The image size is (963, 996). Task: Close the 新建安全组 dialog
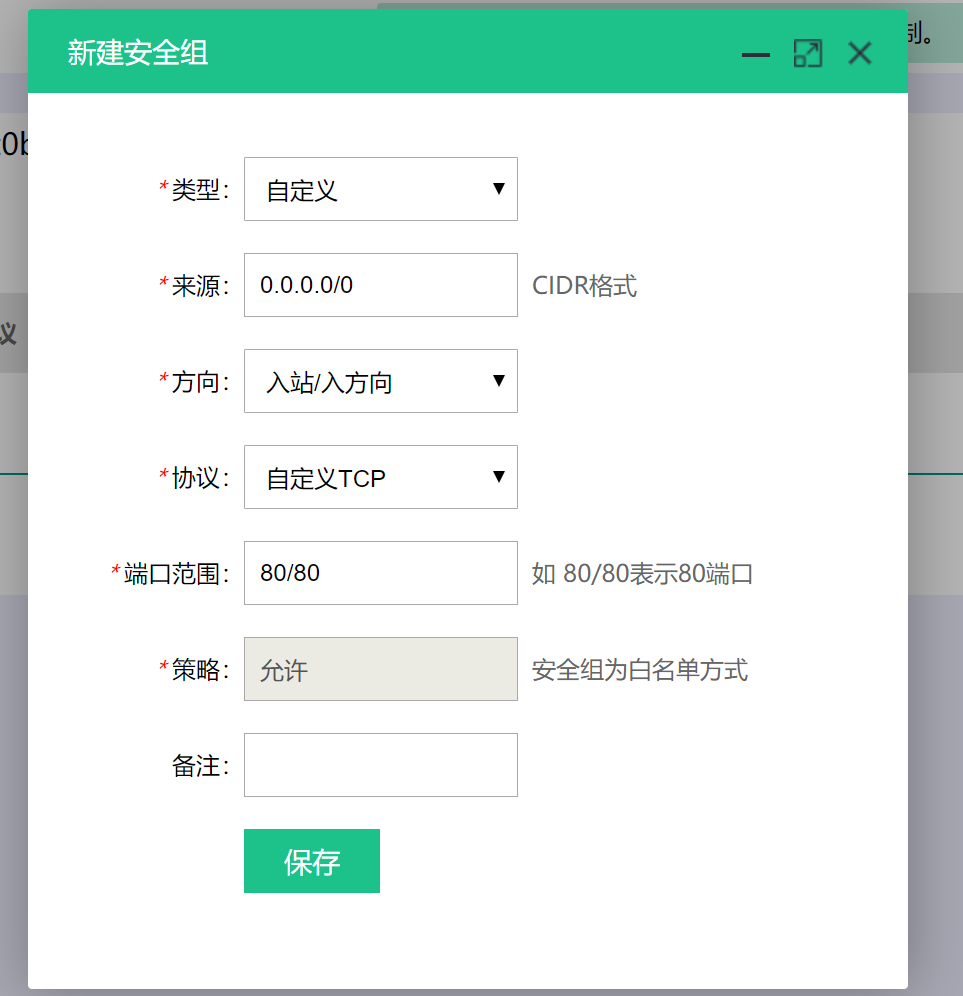pos(860,53)
